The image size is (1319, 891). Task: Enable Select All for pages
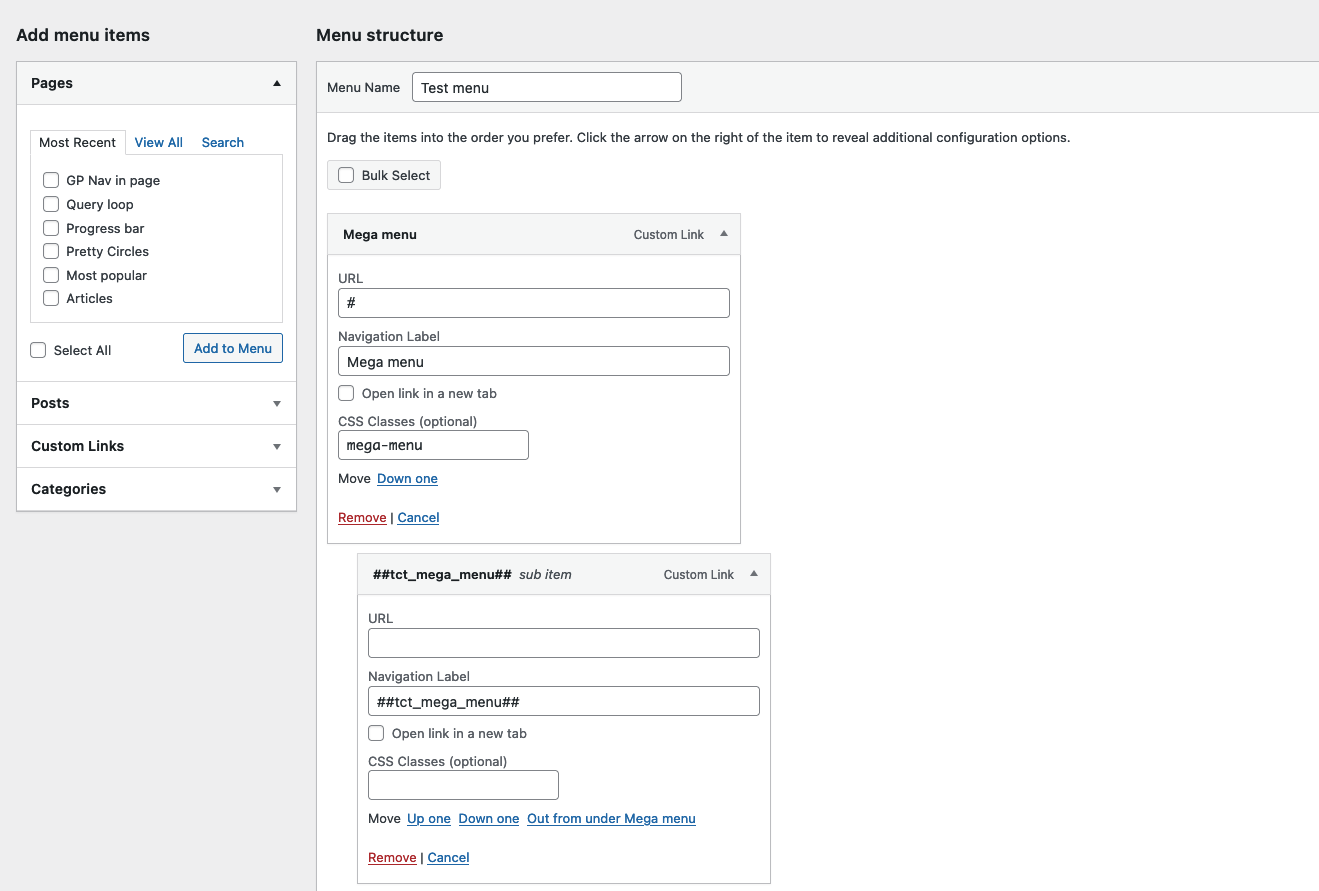(37, 350)
